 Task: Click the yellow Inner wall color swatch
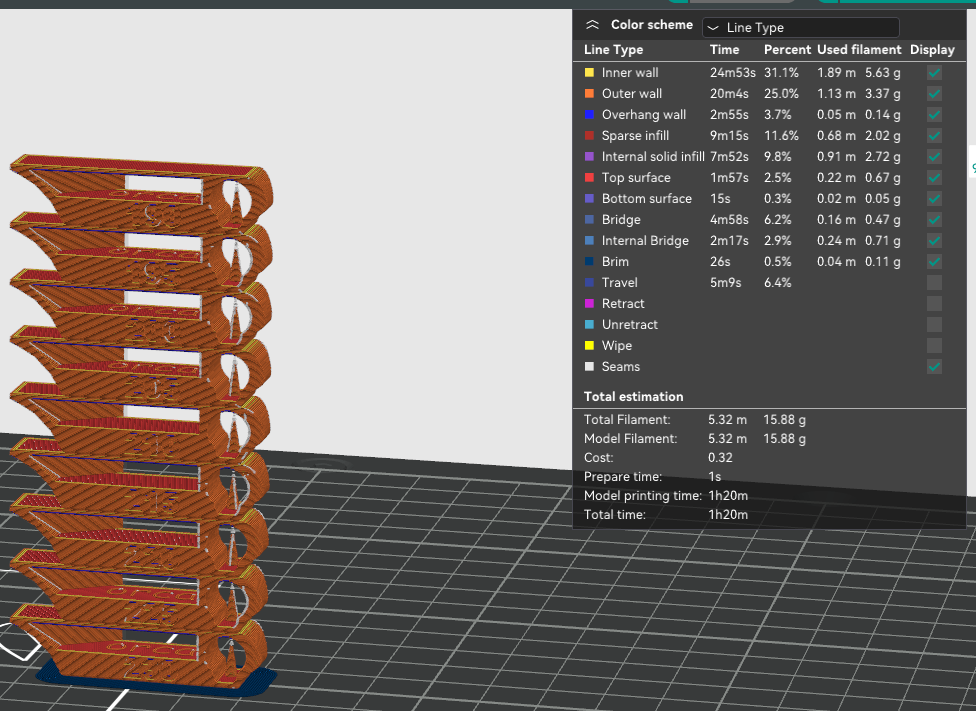point(589,73)
